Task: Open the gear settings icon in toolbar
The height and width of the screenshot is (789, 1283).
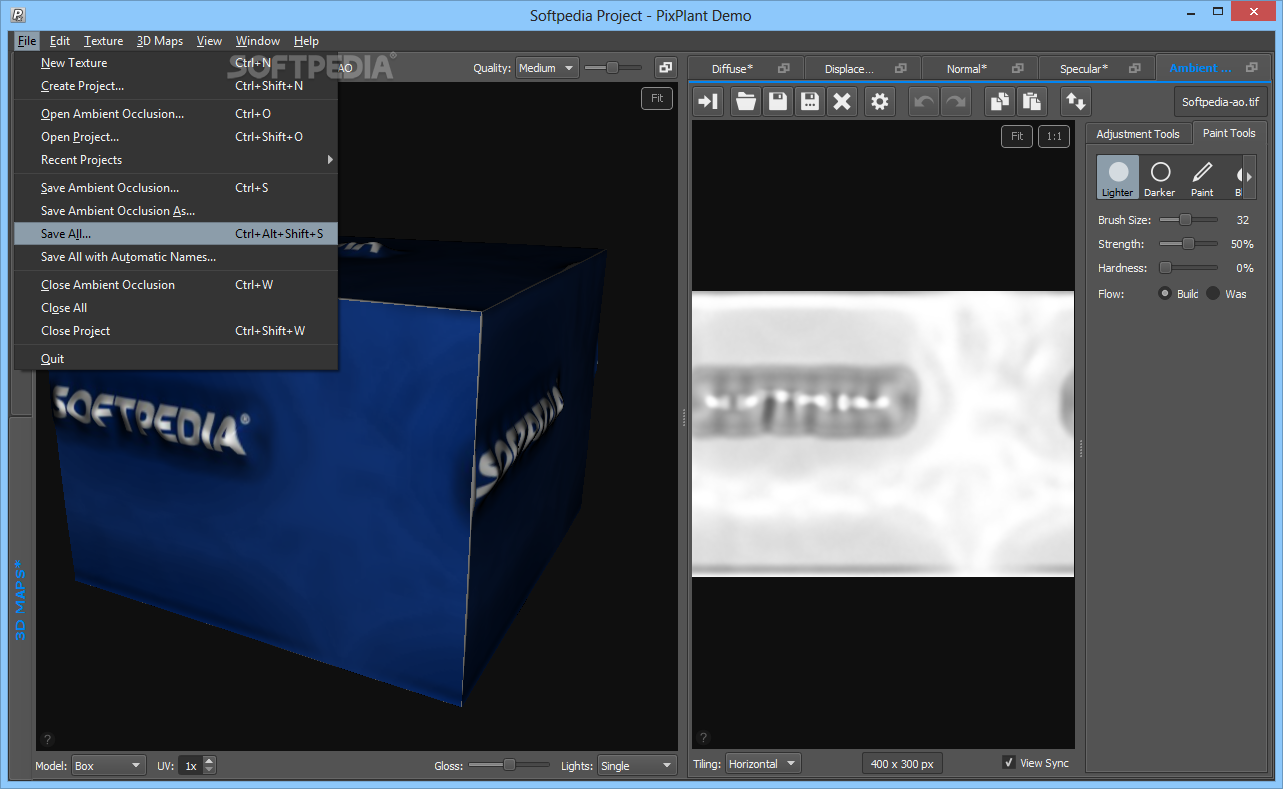Action: point(879,101)
